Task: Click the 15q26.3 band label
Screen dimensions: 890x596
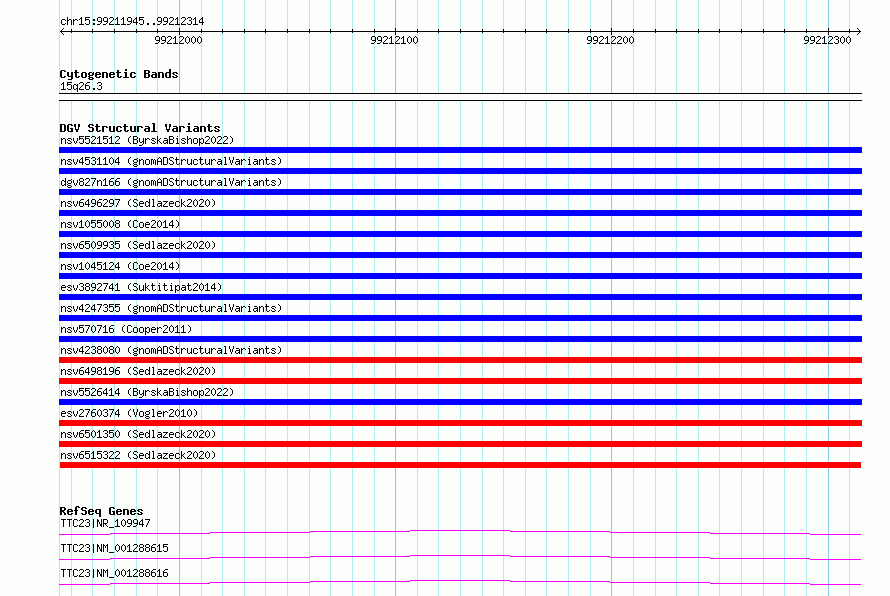Action: (x=81, y=86)
